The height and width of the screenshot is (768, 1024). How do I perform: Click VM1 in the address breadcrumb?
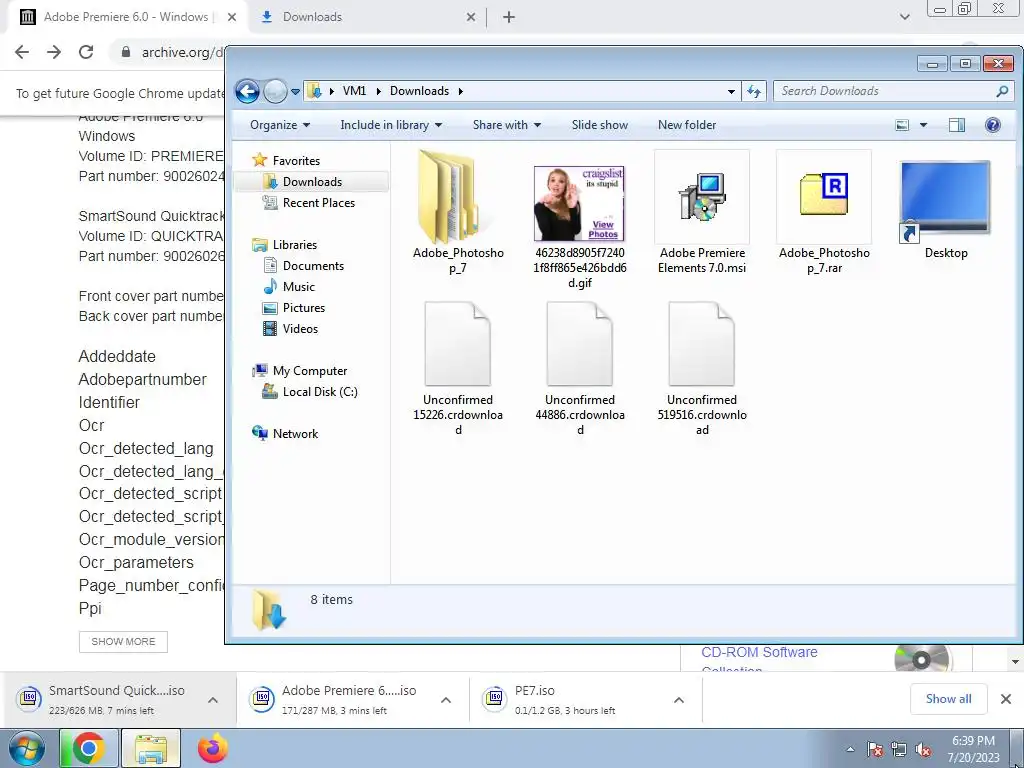pos(355,91)
